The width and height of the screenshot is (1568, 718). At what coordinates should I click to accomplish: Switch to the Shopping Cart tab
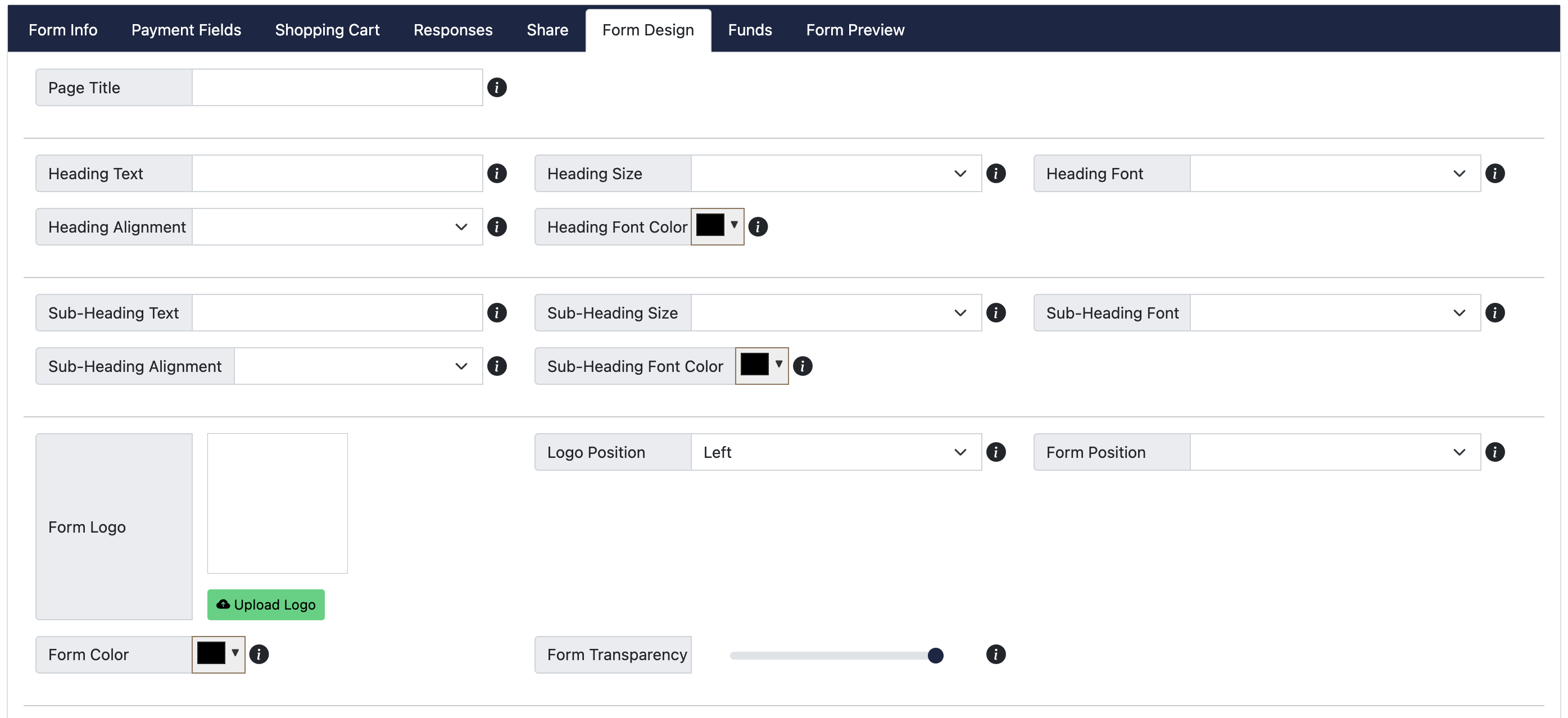click(327, 29)
